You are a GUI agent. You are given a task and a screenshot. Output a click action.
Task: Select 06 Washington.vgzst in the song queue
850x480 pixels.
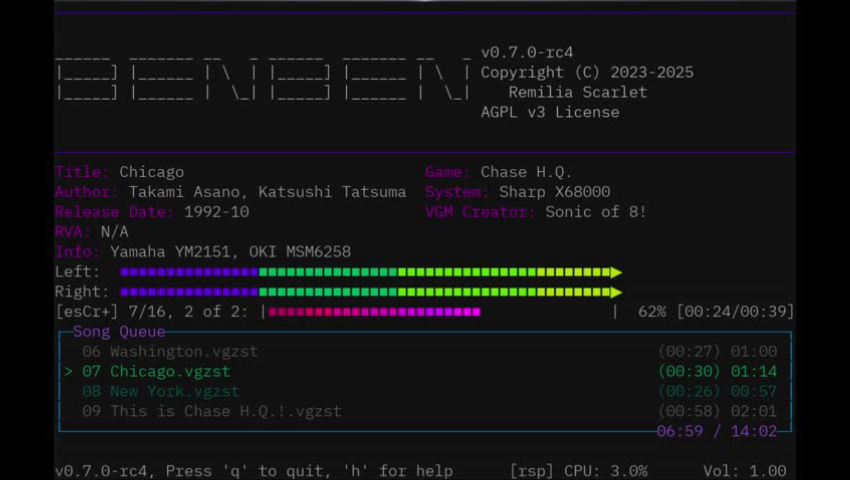(169, 352)
